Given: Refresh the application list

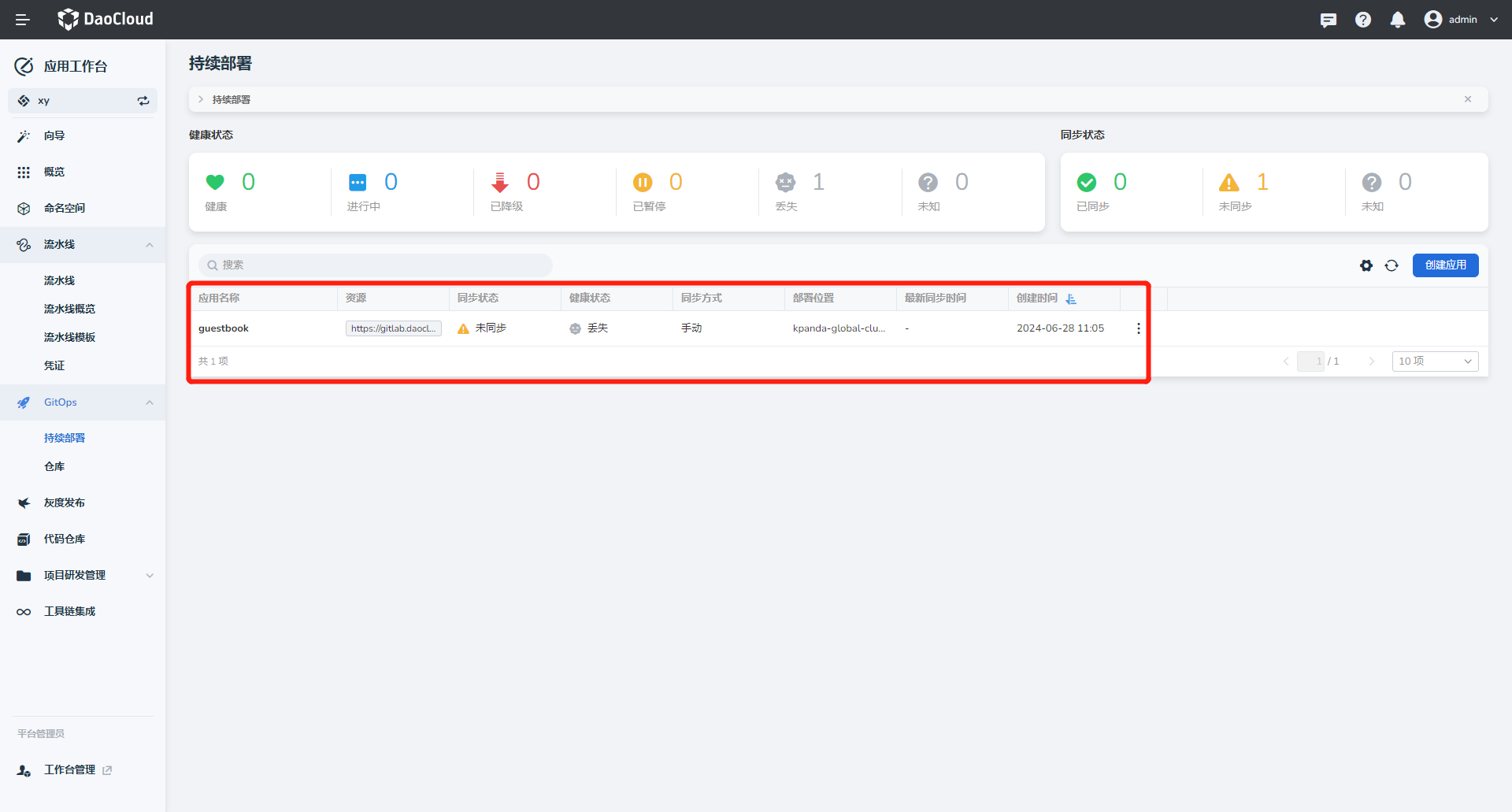Looking at the screenshot, I should tap(1392, 265).
